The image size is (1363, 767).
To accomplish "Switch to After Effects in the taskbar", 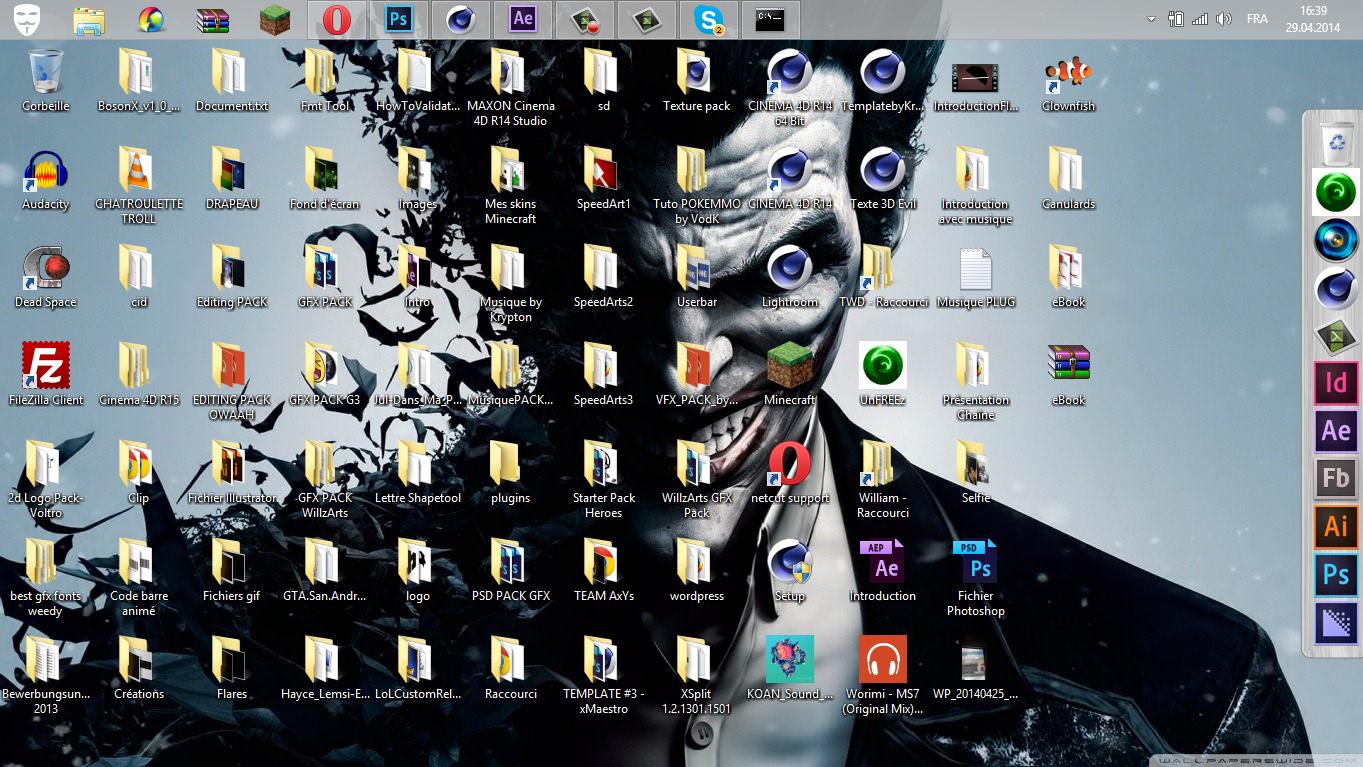I will (x=523, y=19).
